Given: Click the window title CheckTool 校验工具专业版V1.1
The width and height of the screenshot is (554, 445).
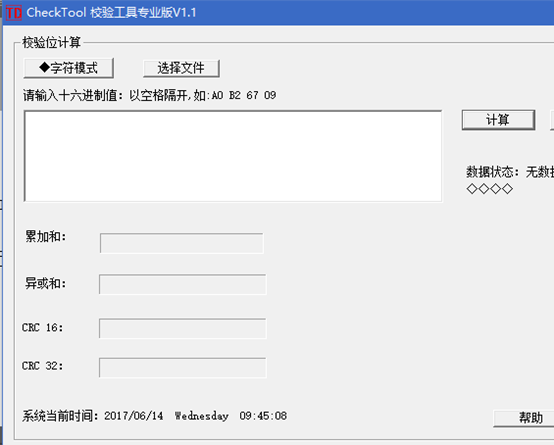Looking at the screenshot, I should (x=111, y=13).
